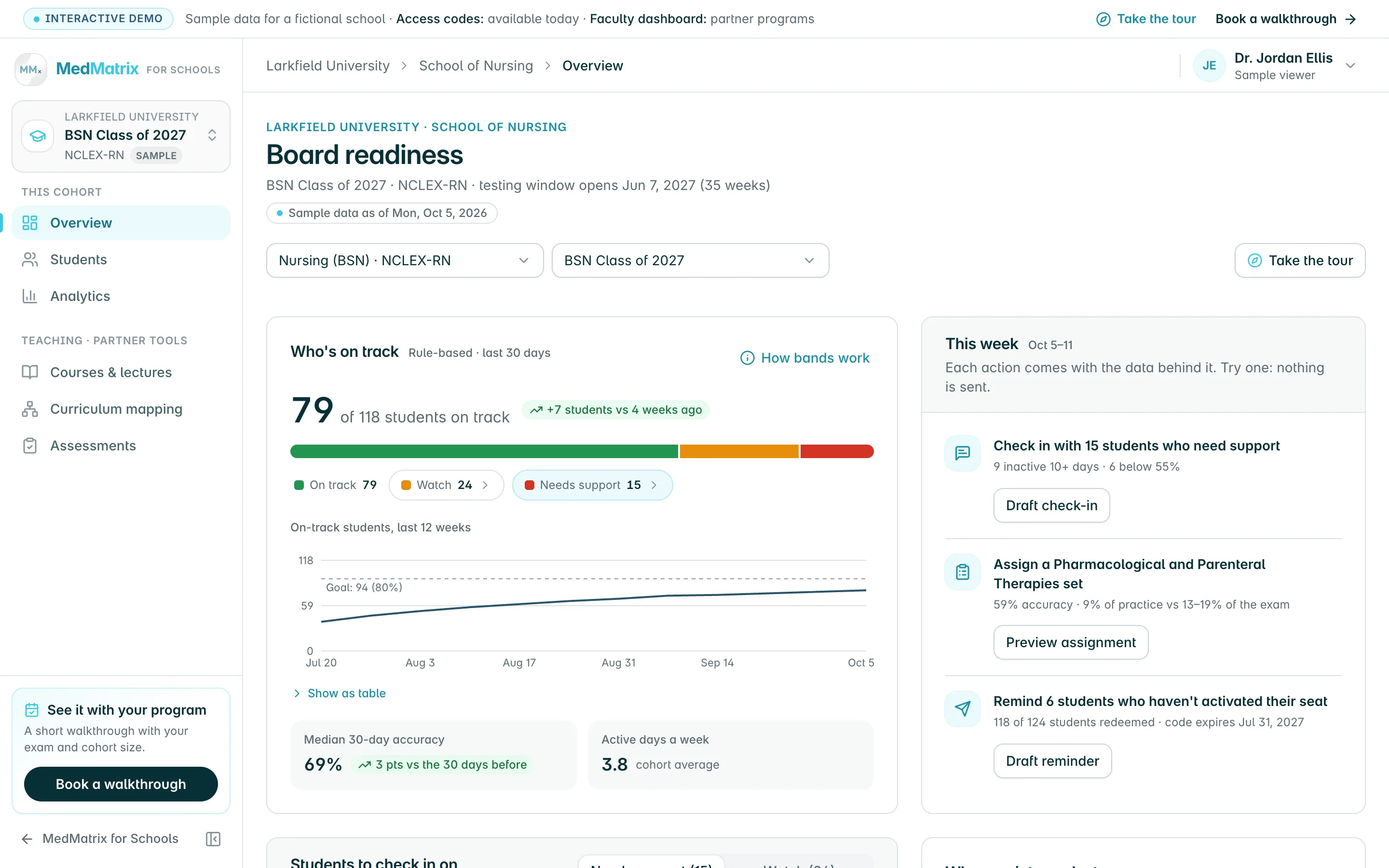Click the red needs-support segment of the bar

pyautogui.click(x=837, y=452)
